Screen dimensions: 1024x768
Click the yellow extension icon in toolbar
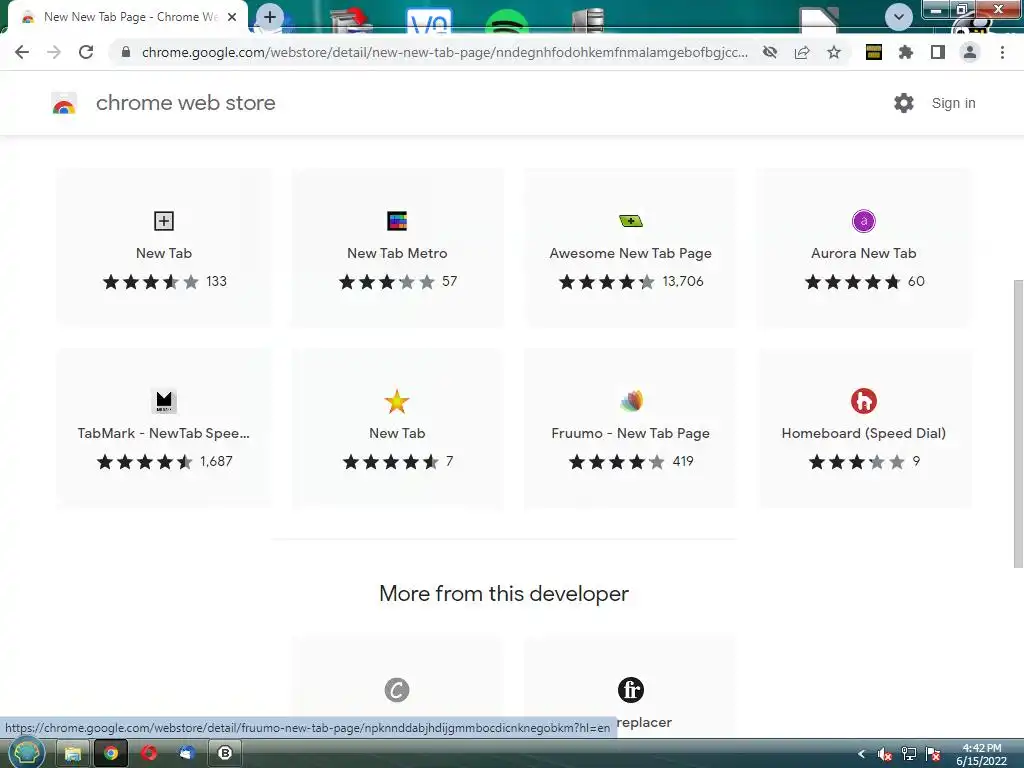click(x=874, y=52)
